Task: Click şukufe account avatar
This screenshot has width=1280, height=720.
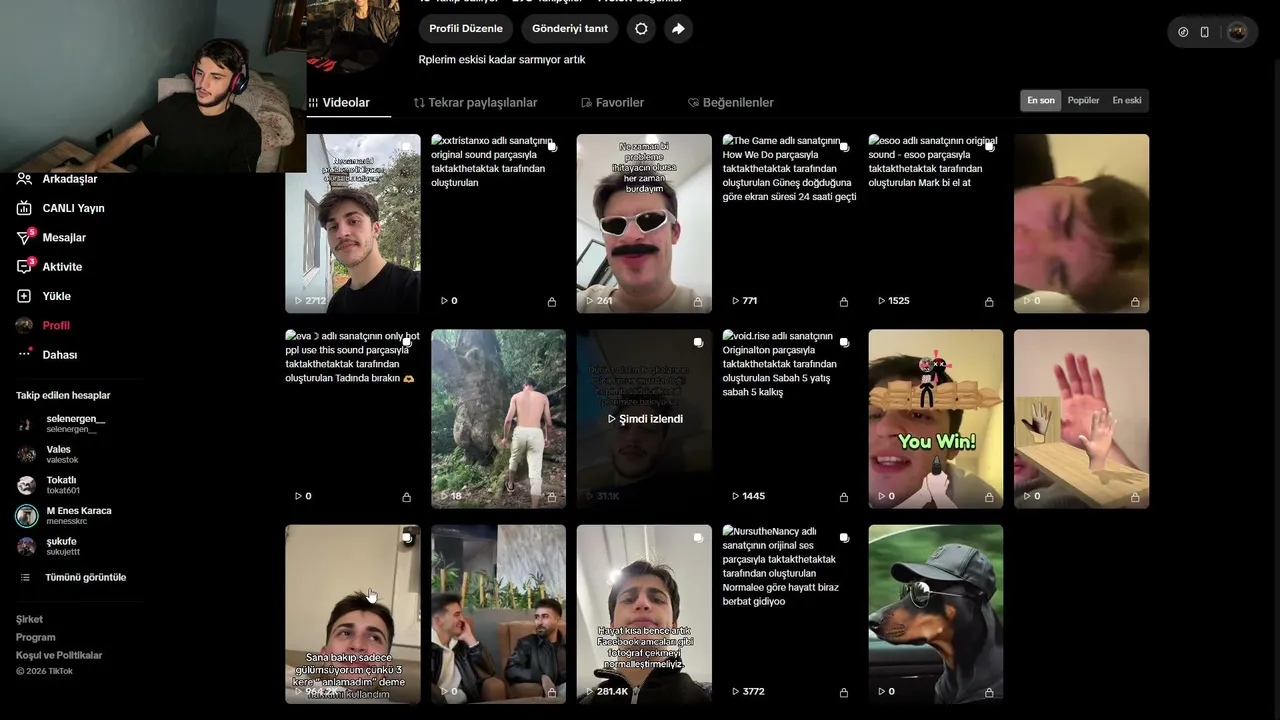Action: pyautogui.click(x=26, y=546)
